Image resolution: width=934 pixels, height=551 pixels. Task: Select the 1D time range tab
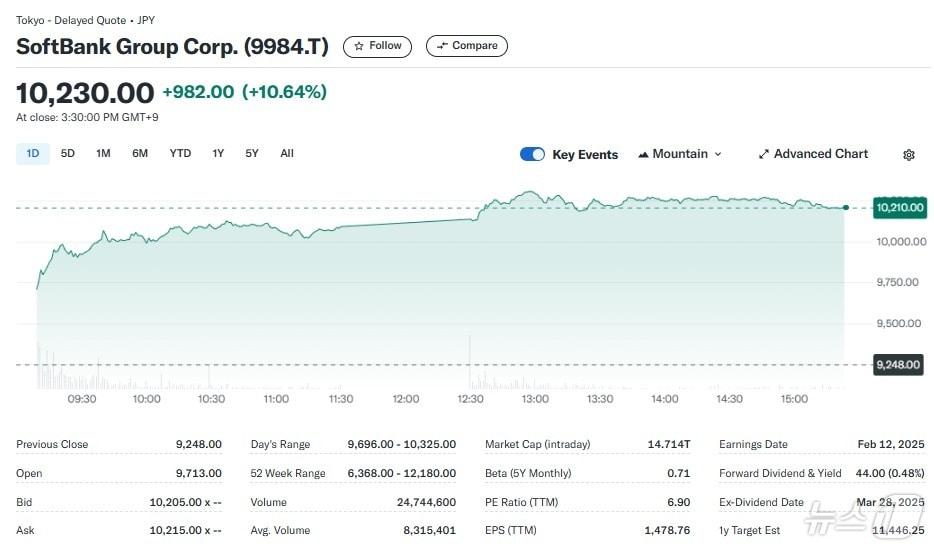(x=33, y=153)
